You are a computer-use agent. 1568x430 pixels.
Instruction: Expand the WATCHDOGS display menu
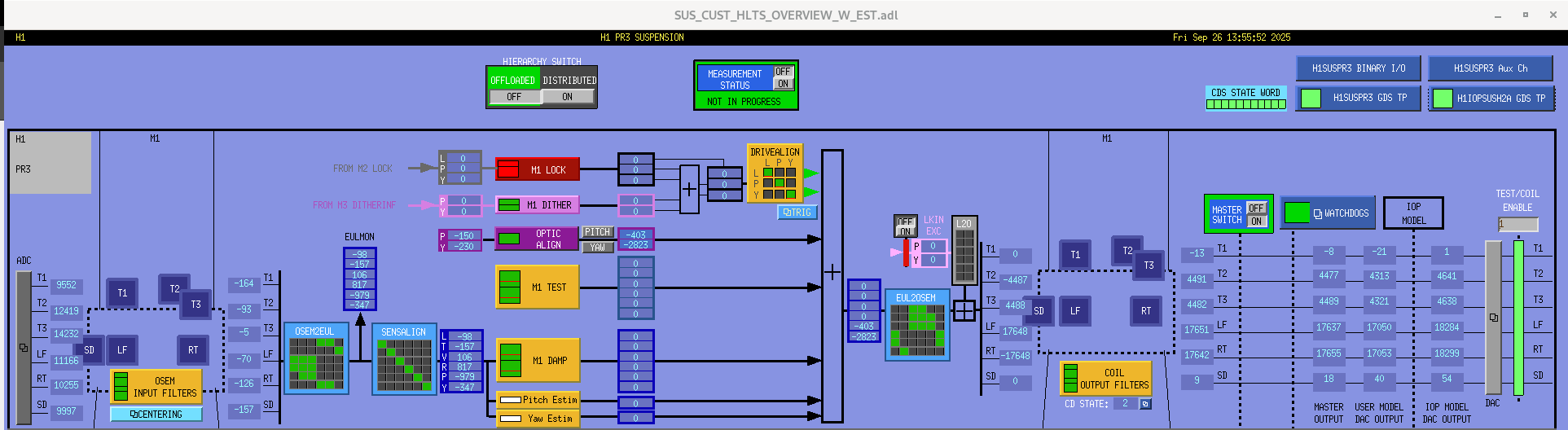[1328, 213]
